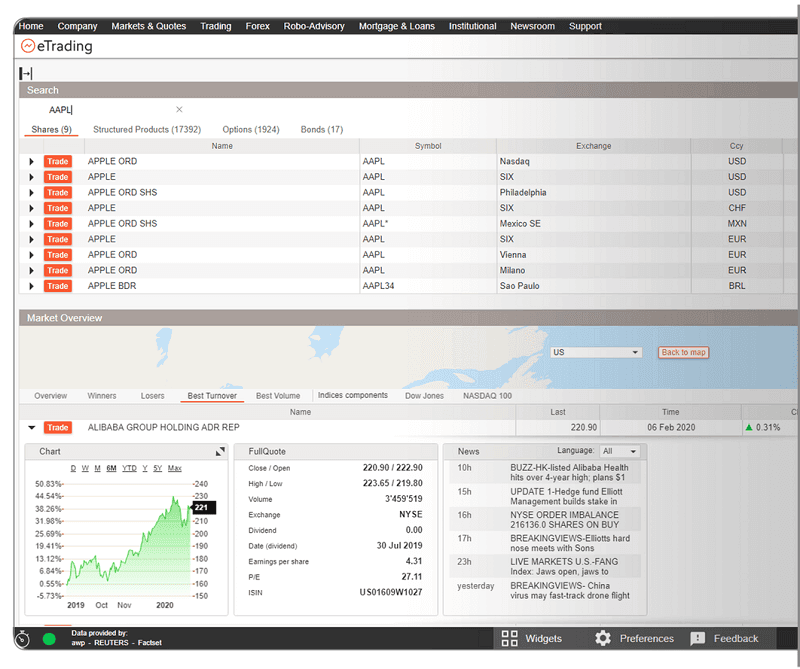Collapse the Alibaba Group Holding row
This screenshot has height=669, width=800.
[32, 428]
